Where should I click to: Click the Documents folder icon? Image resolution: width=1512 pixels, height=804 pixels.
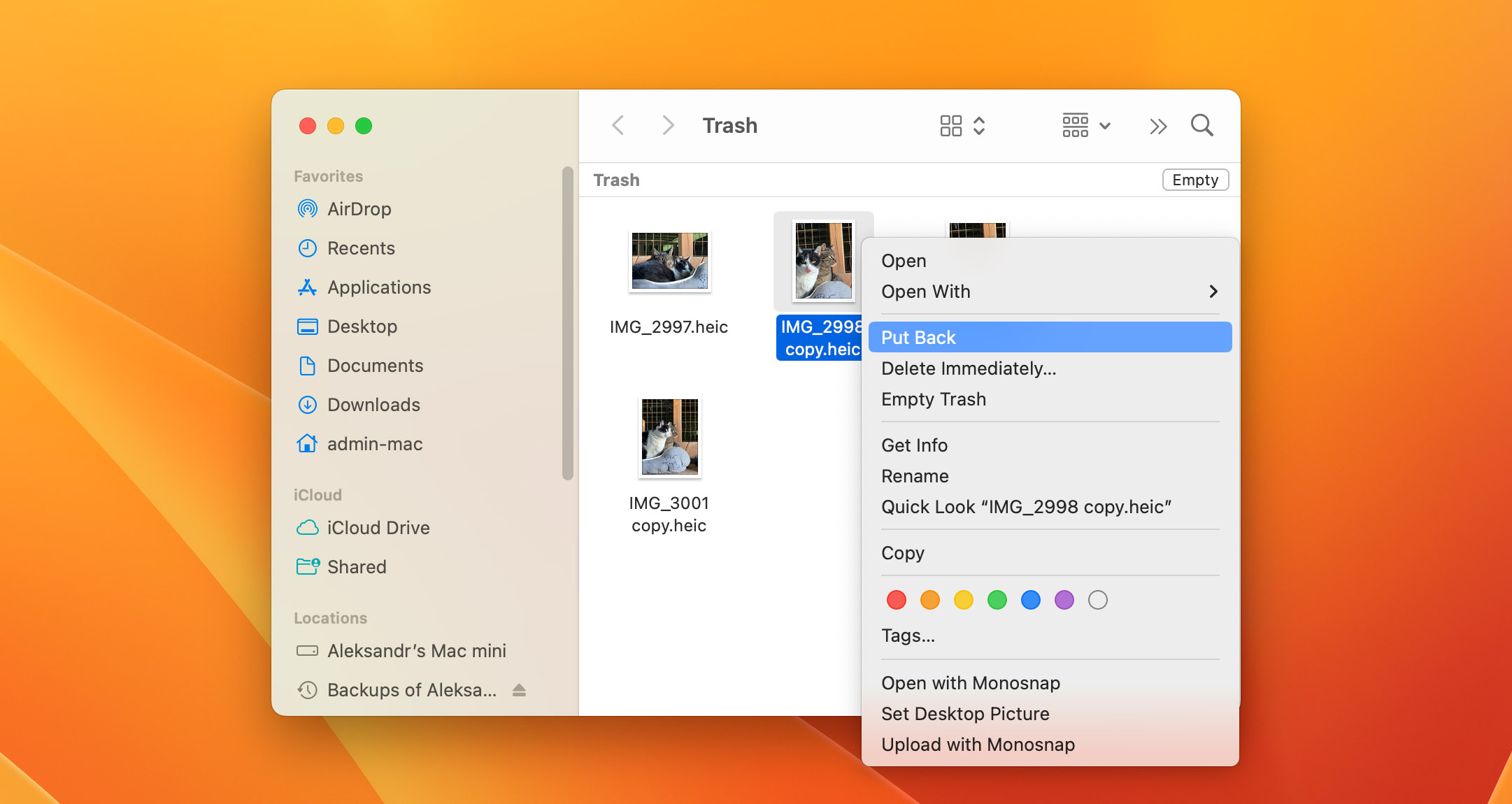(308, 366)
